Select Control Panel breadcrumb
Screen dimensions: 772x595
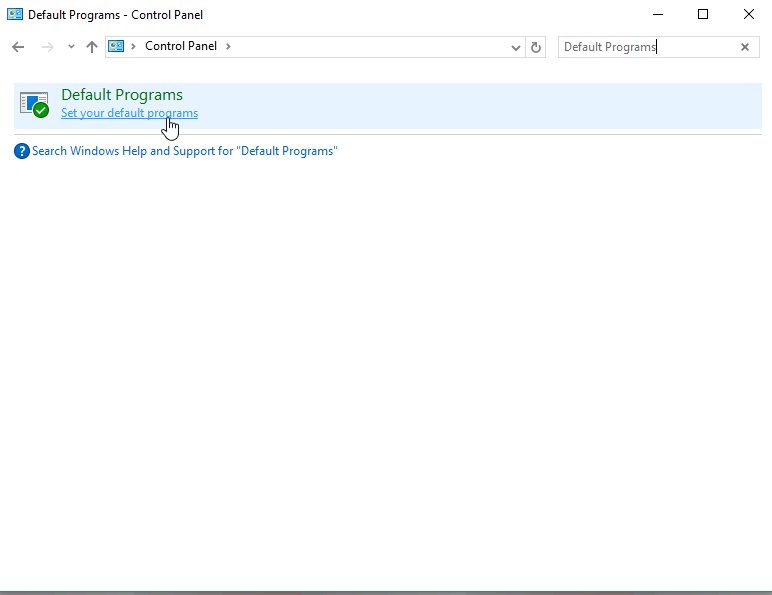click(x=181, y=46)
